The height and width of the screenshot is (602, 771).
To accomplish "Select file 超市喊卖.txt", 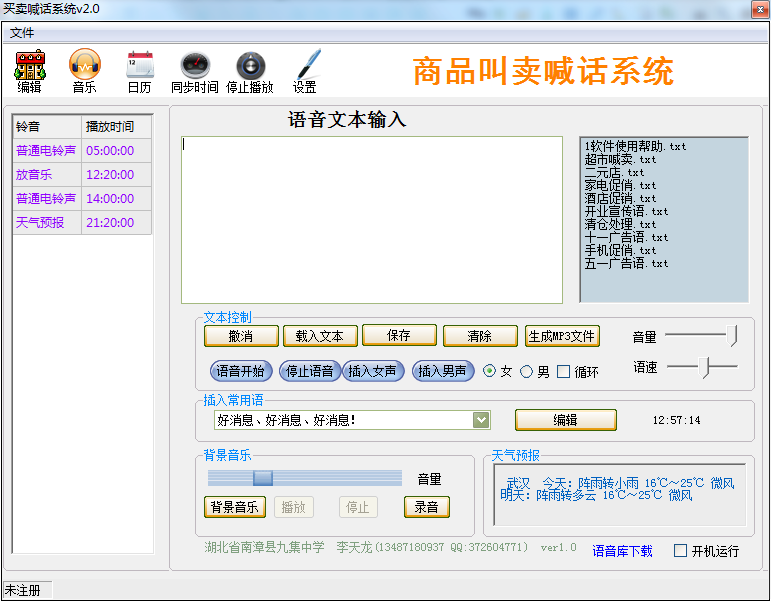I will coord(620,159).
